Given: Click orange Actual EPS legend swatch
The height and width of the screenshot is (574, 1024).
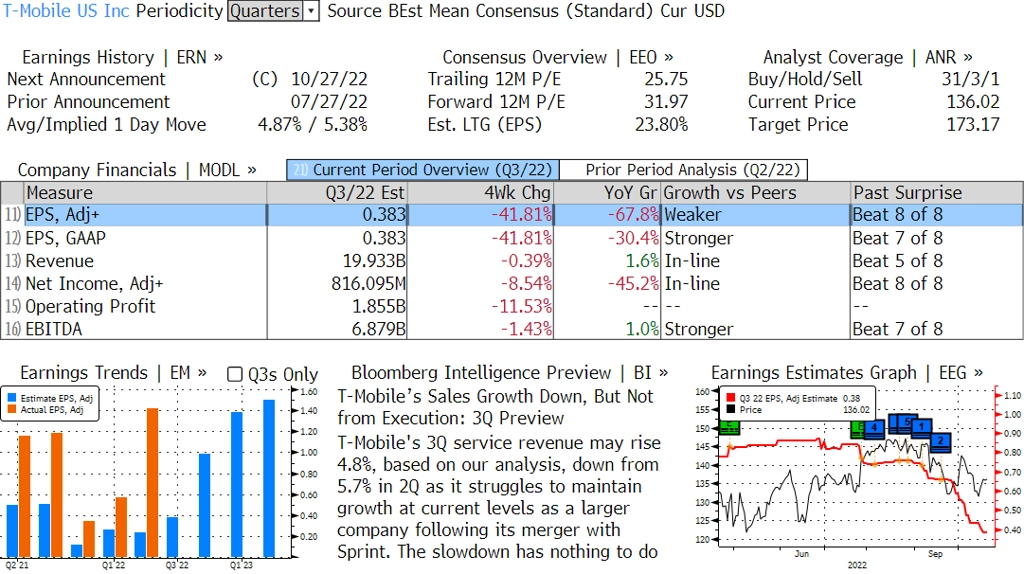Looking at the screenshot, I should point(12,409).
